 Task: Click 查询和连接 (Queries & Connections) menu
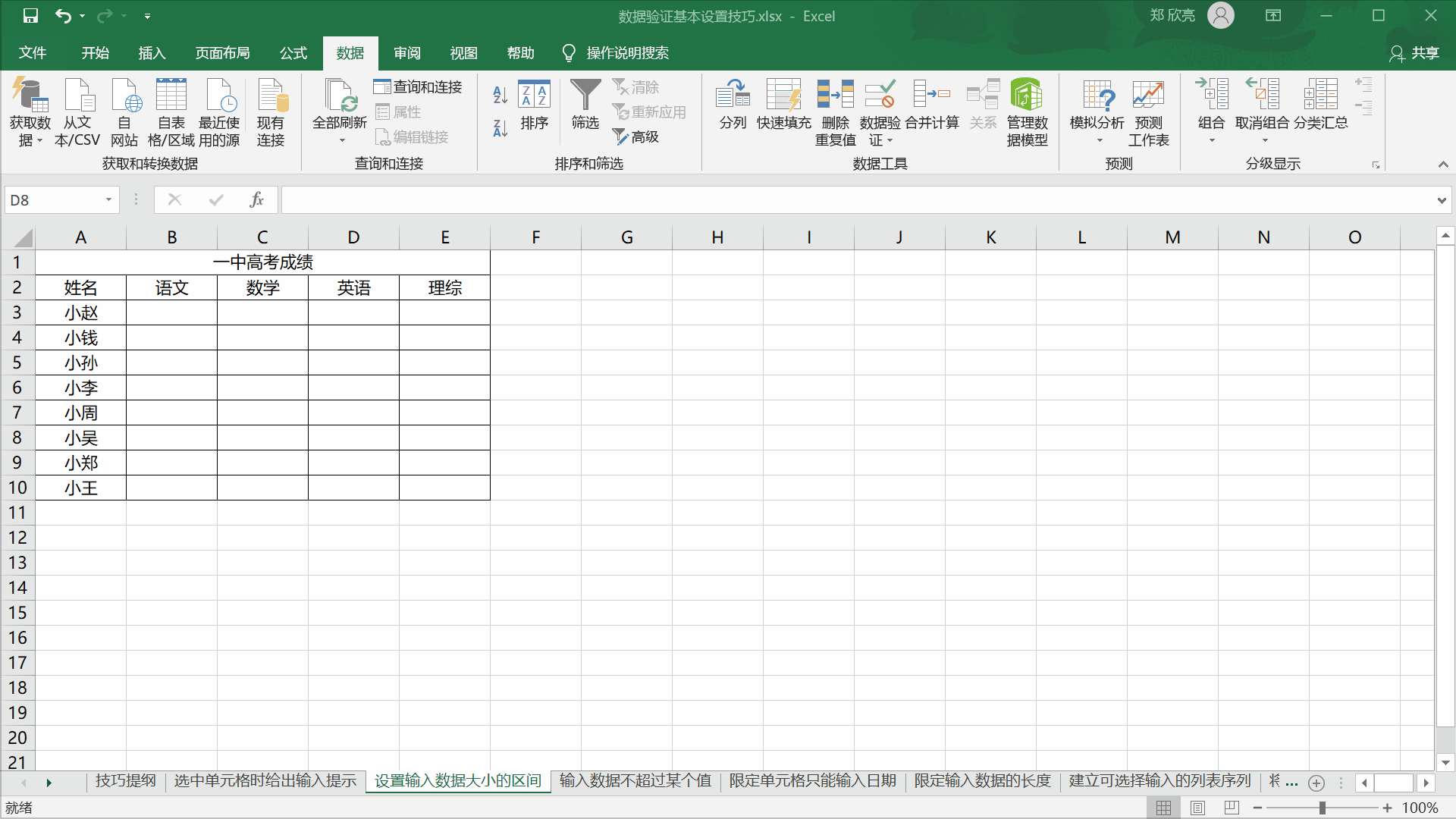pos(418,87)
